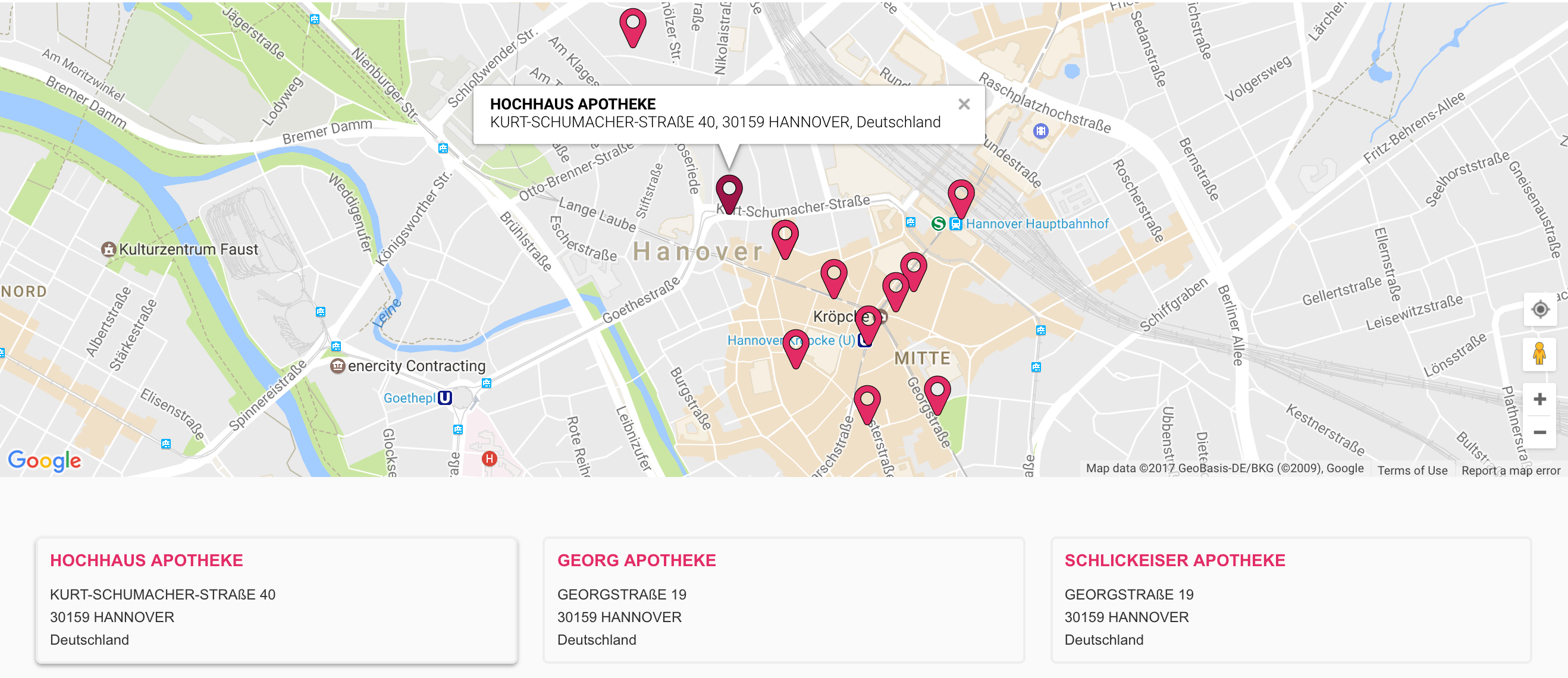Click the bus stop icon near Jägerstraße
This screenshot has width=1568, height=678.
pyautogui.click(x=314, y=19)
